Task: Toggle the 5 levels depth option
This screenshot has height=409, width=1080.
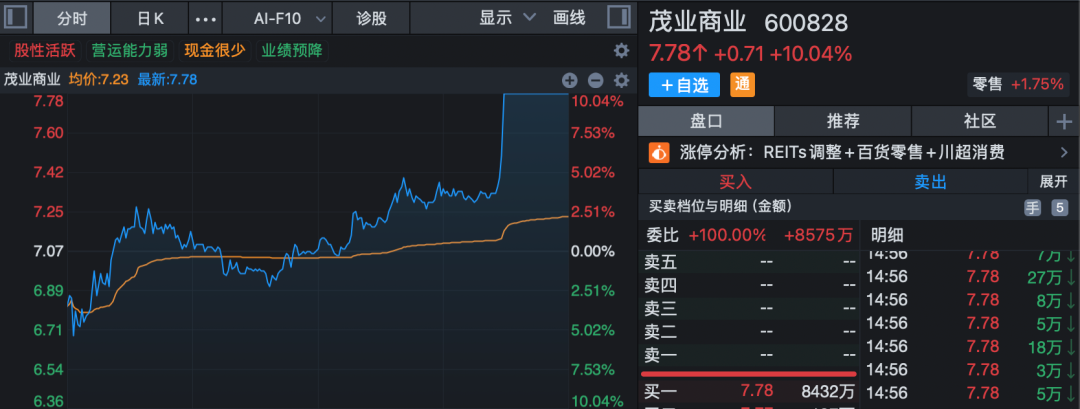Action: pyautogui.click(x=1059, y=208)
